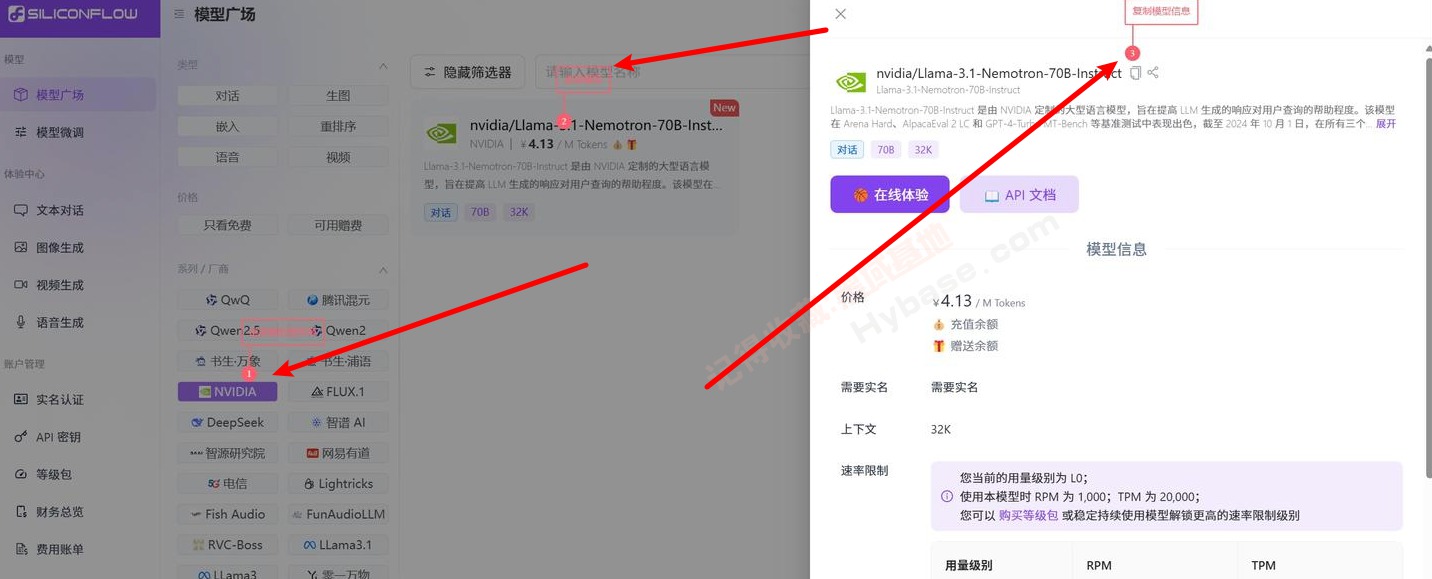This screenshot has width=1432, height=579.
Task: Click the chat bubble icon for 文本对话
Action: click(20, 210)
